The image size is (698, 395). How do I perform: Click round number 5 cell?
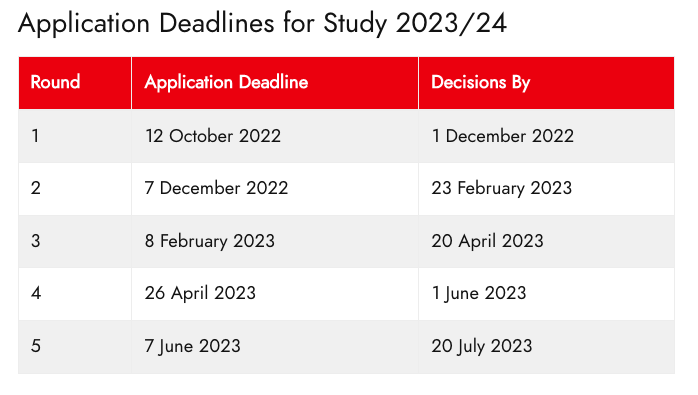[75, 347]
